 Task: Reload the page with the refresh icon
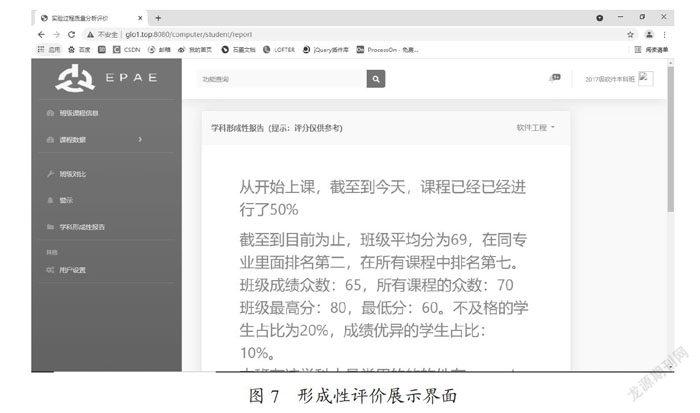pos(71,34)
